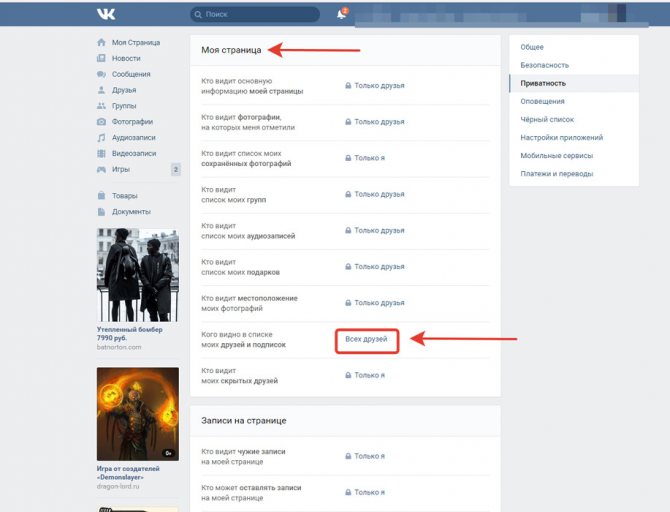This screenshot has height=512, width=670.
Task: Click the Фотографии camera icon
Action: pyautogui.click(x=101, y=122)
